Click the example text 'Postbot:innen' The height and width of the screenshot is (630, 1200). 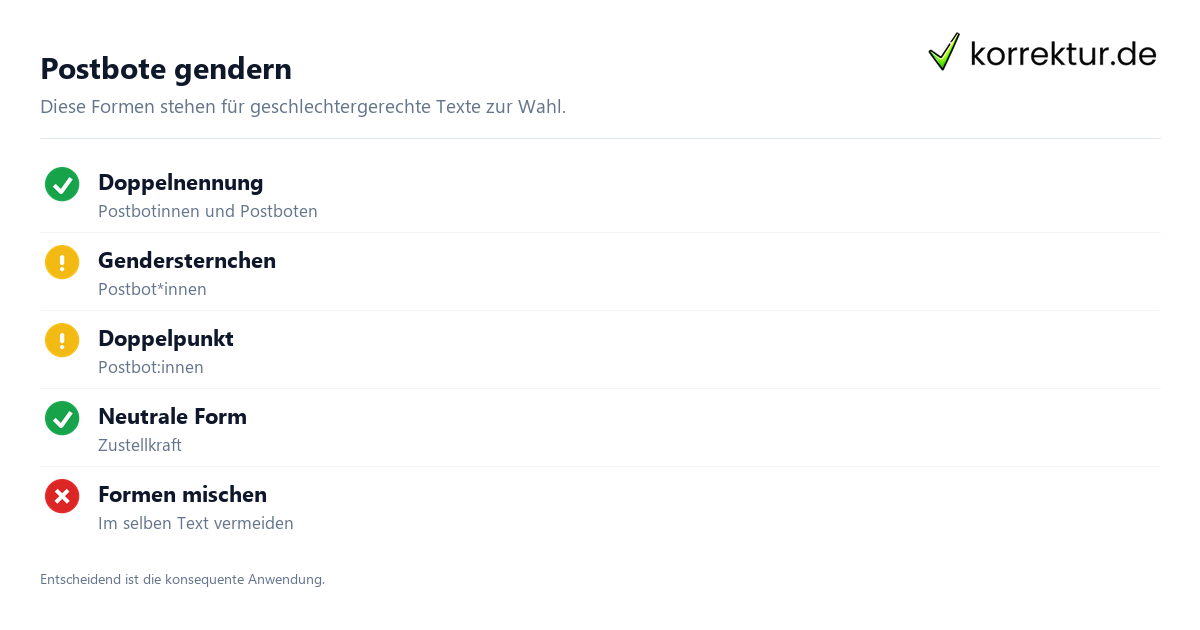click(x=151, y=367)
